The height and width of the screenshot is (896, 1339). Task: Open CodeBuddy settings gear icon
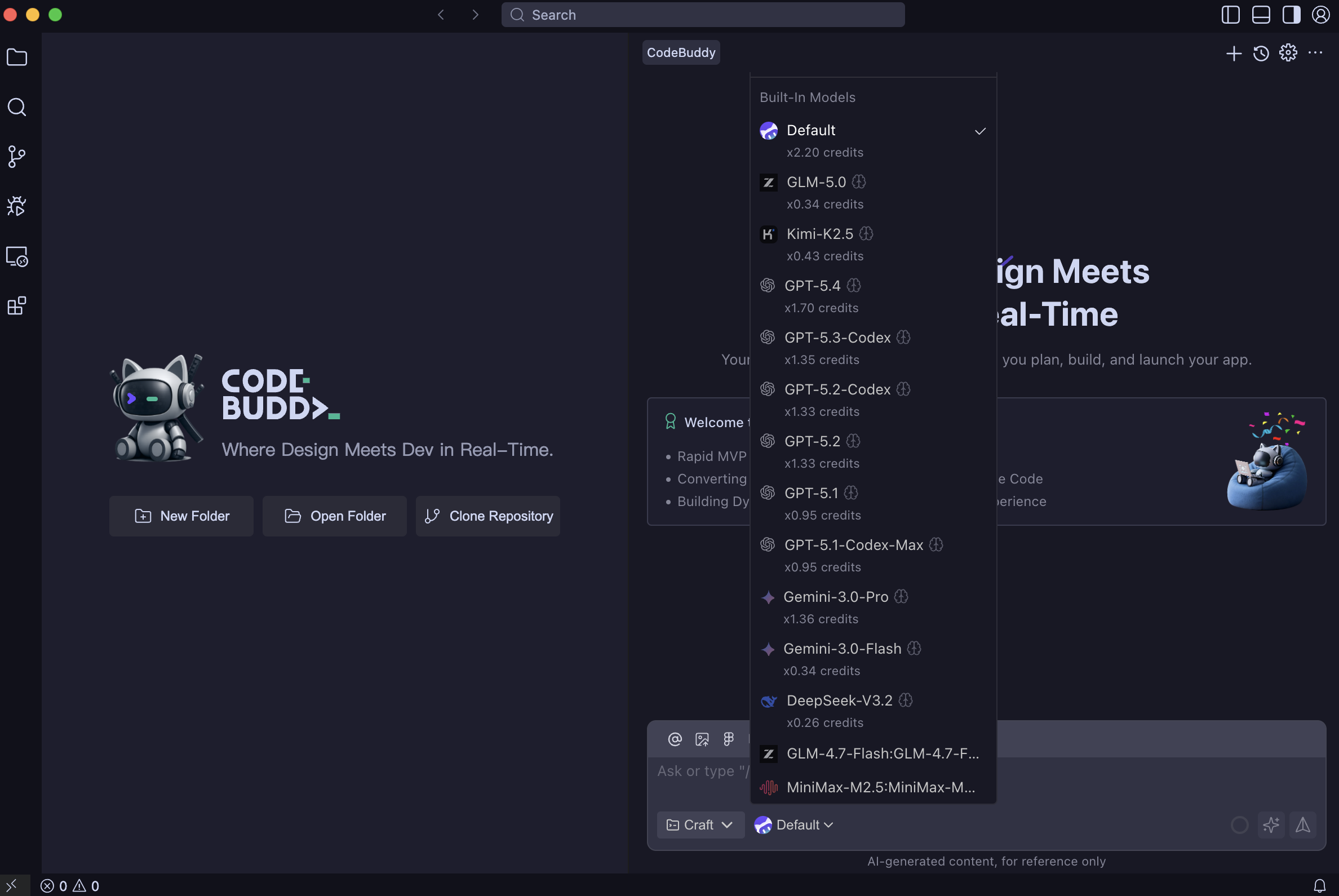point(1288,53)
